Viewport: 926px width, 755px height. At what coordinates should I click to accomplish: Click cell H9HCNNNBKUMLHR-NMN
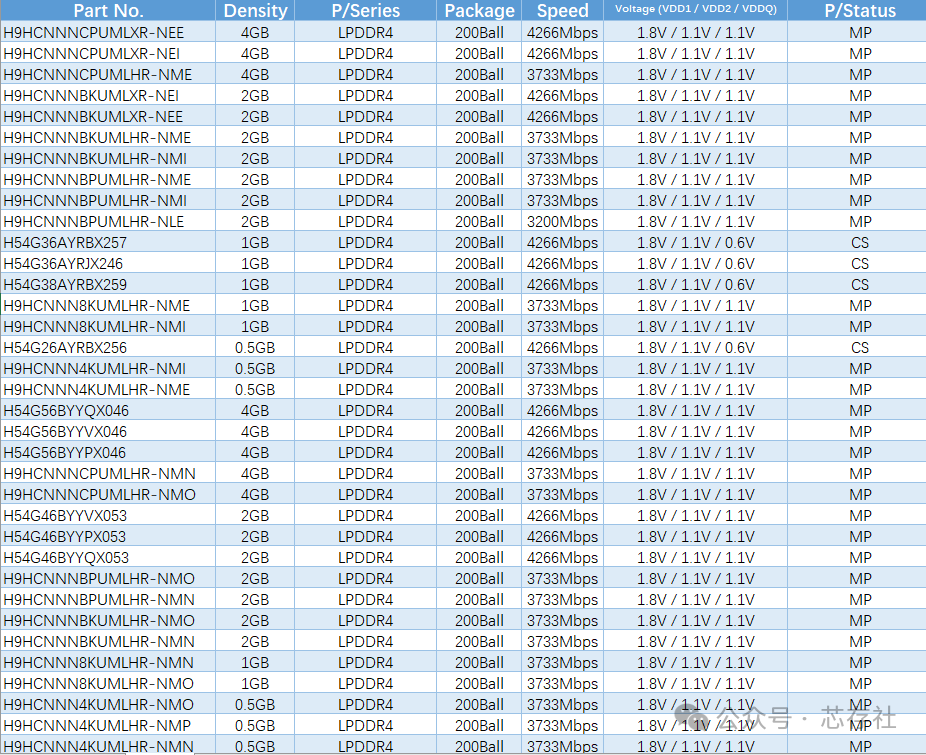108,641
